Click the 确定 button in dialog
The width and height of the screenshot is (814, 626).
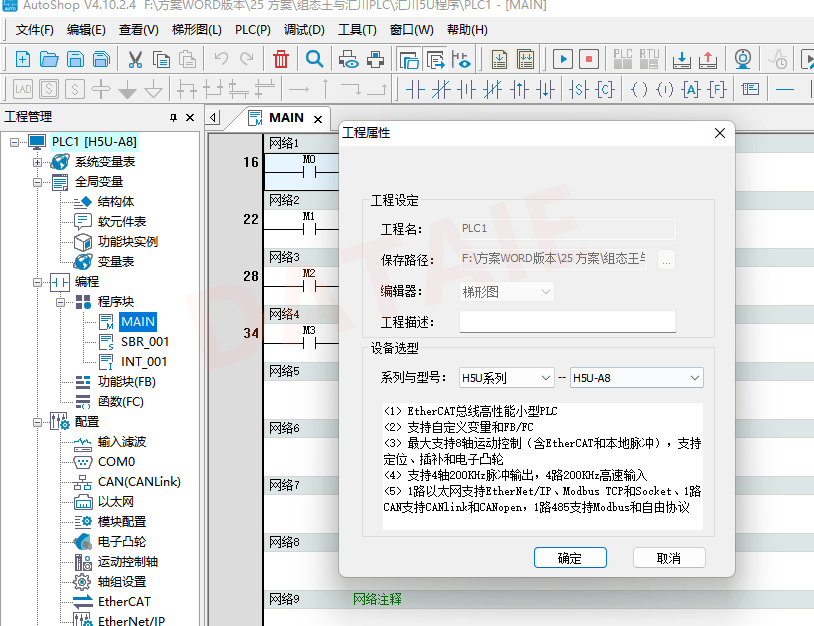click(x=570, y=558)
